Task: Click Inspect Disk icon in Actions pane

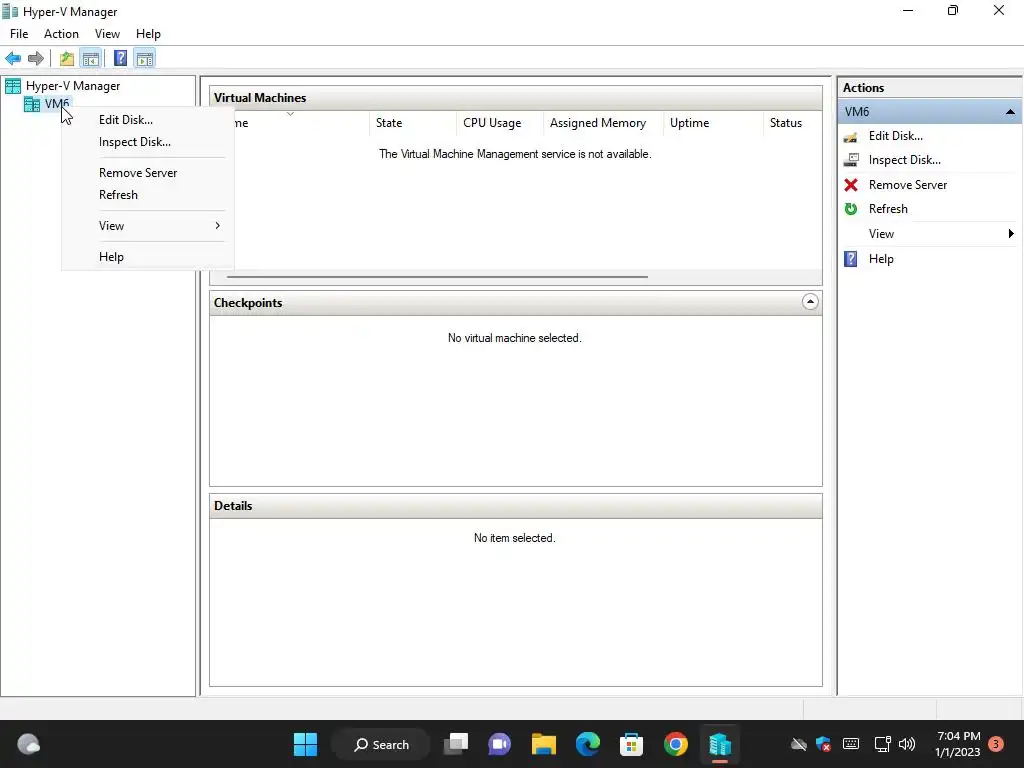Action: tap(851, 160)
